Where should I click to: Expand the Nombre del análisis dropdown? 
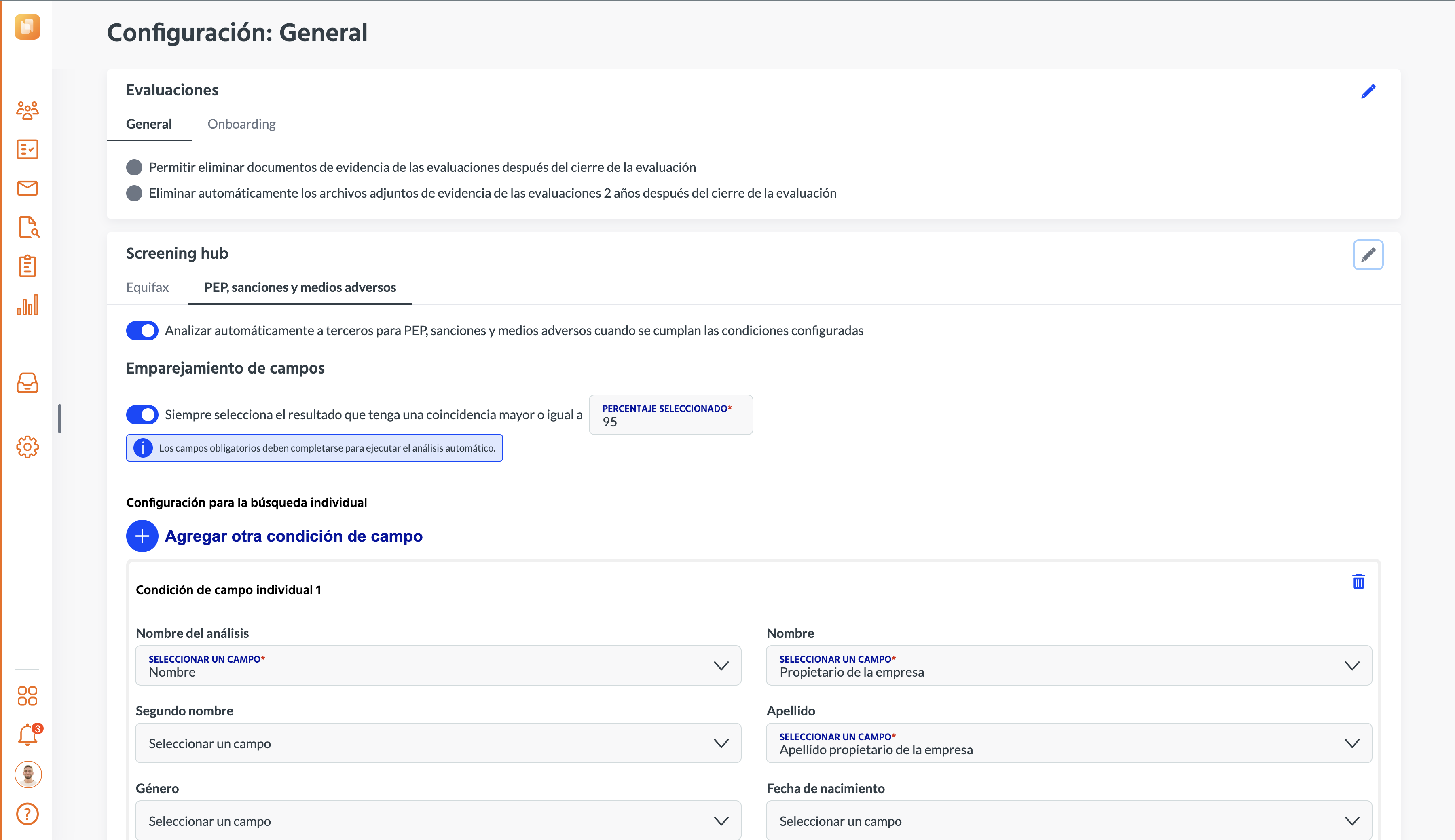pyautogui.click(x=438, y=665)
